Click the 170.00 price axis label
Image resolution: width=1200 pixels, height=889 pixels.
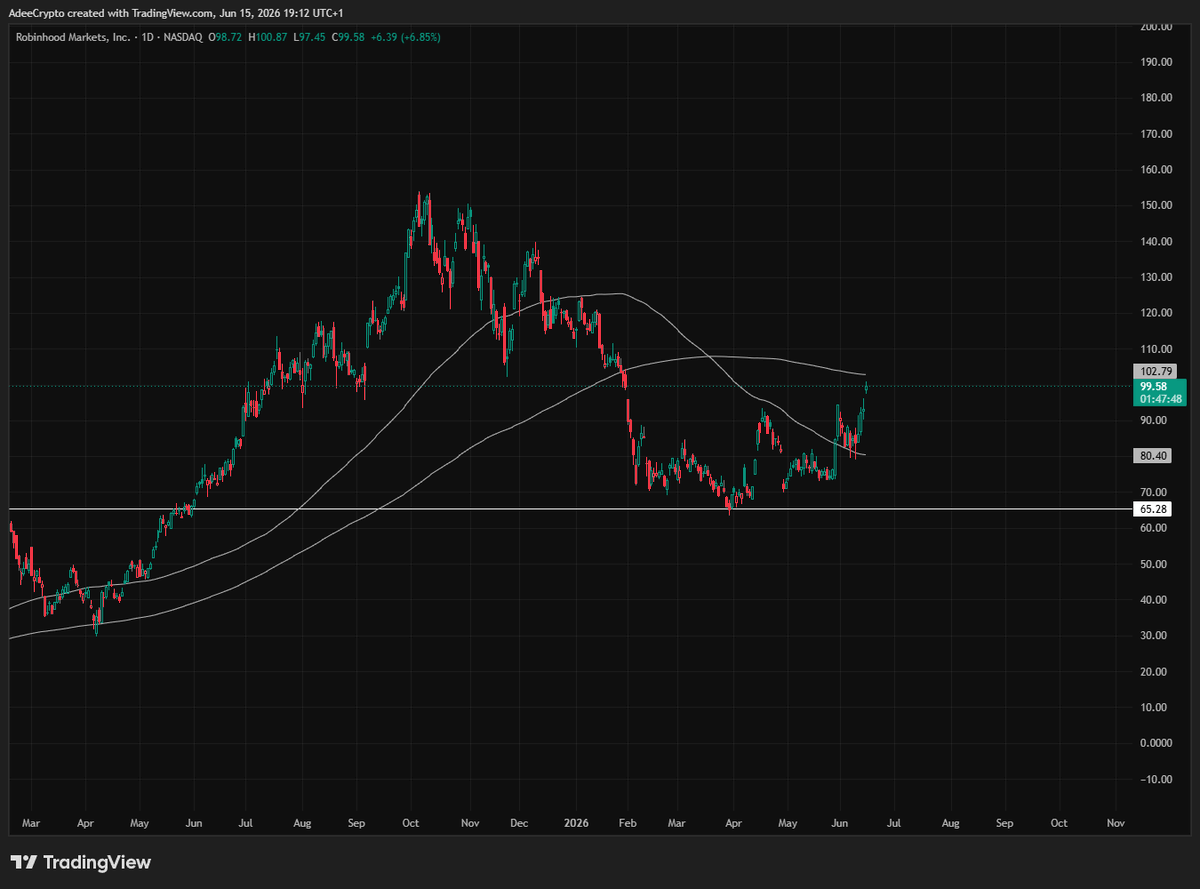[x=1156, y=134]
